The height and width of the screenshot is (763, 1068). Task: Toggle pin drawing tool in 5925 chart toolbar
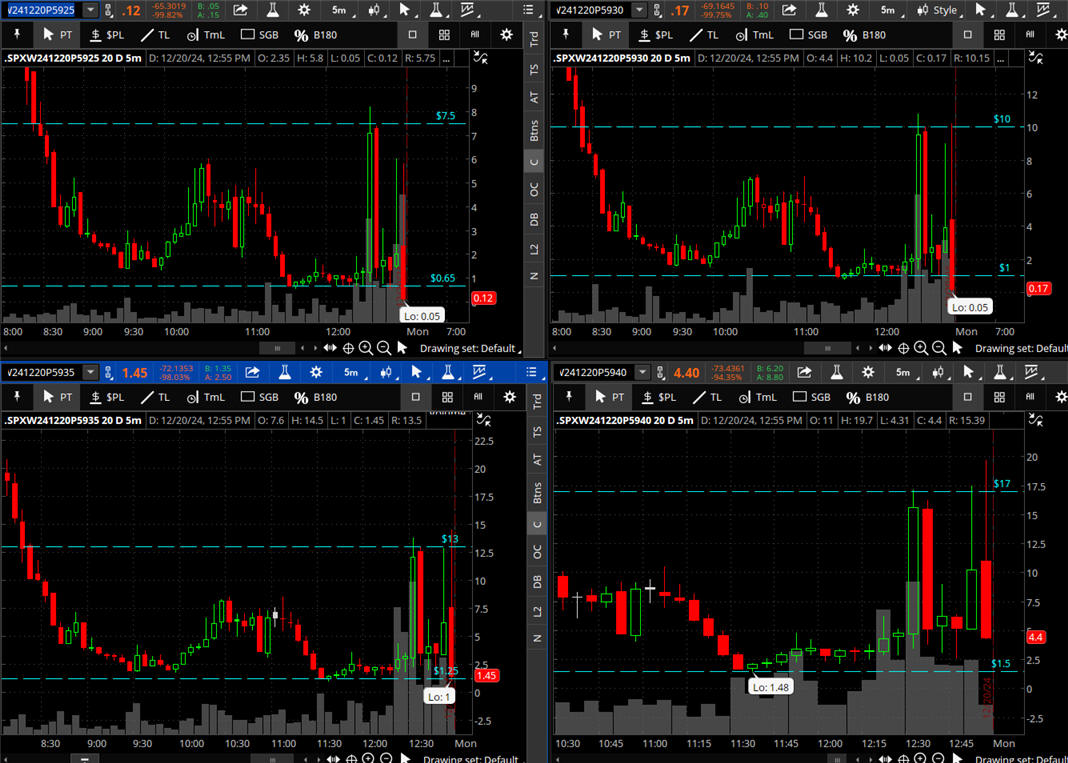[16, 34]
